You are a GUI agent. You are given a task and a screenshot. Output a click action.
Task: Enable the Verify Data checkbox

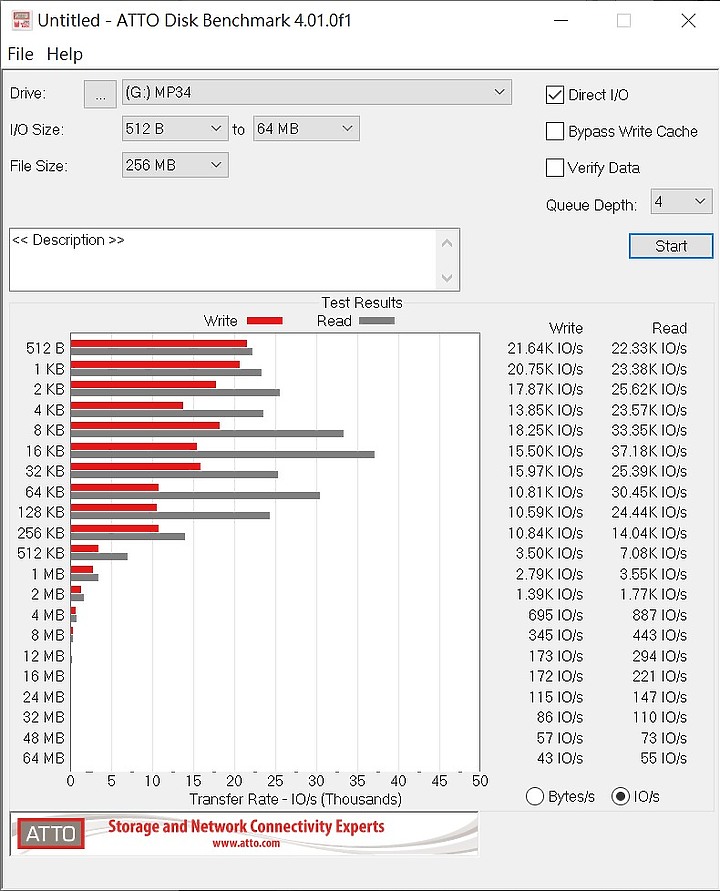555,168
